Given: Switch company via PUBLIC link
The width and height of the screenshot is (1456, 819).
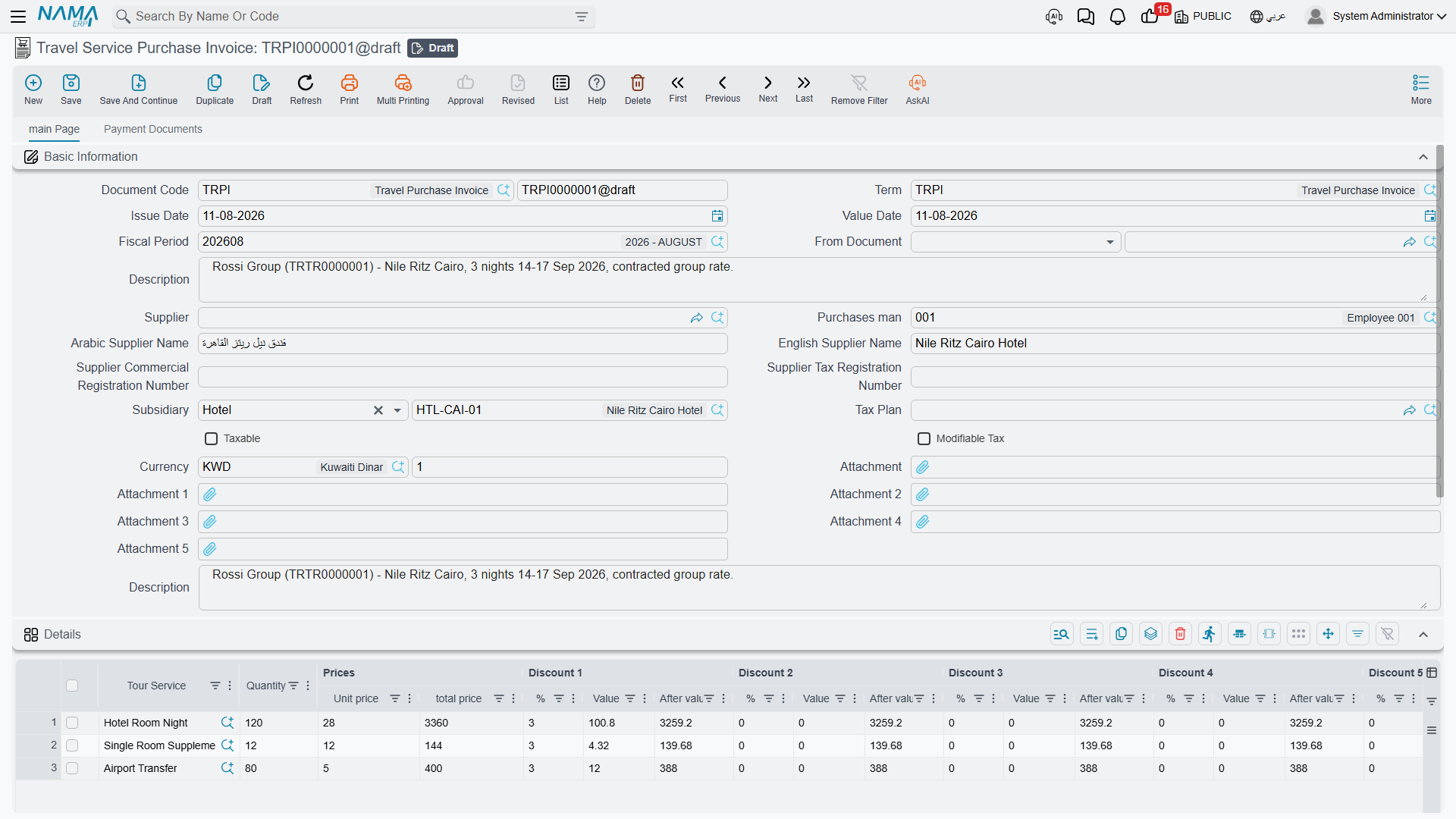Looking at the screenshot, I should 1203,16.
